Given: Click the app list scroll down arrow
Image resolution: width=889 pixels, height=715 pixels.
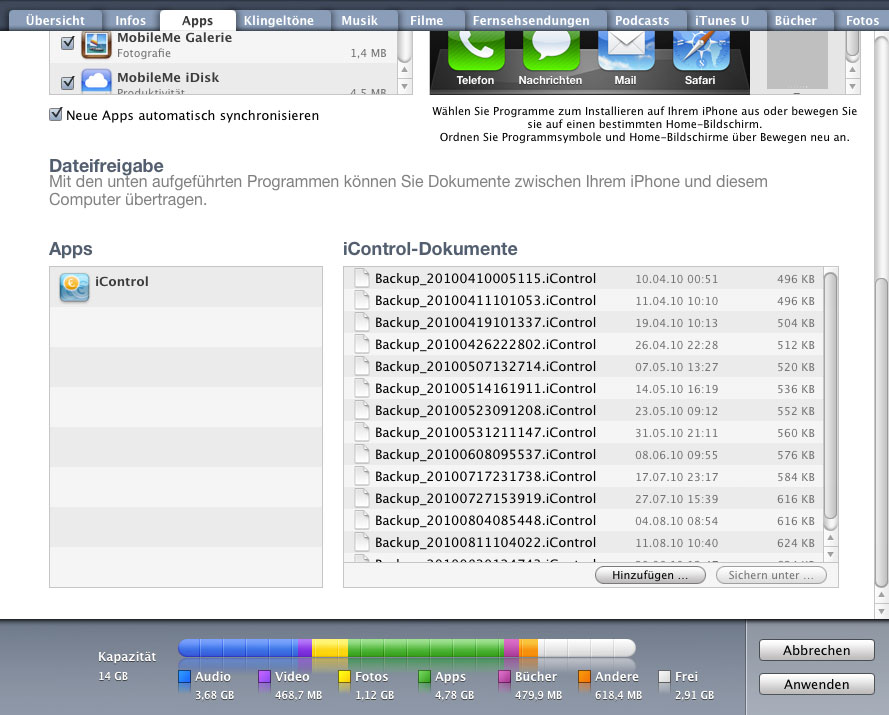Looking at the screenshot, I should [404, 86].
